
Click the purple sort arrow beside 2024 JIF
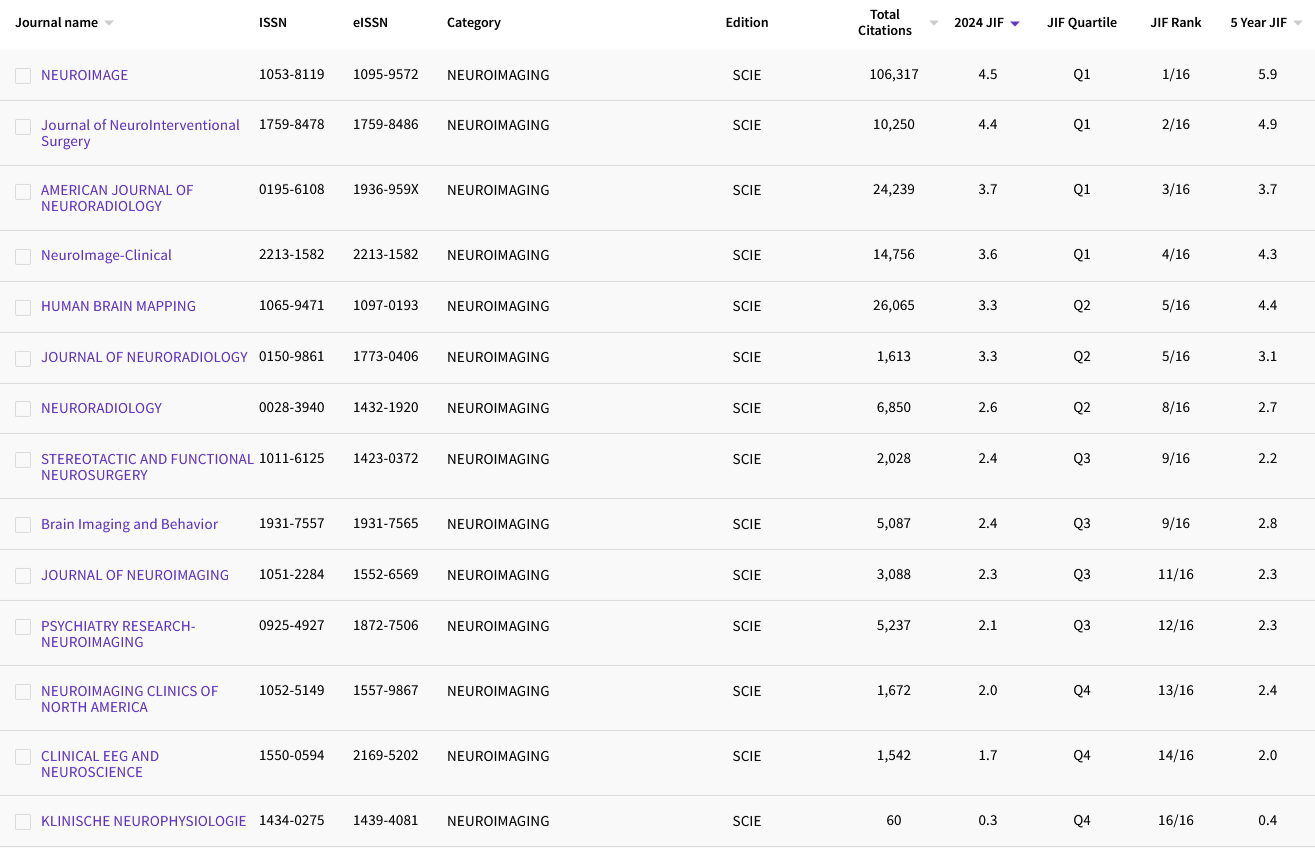click(x=1015, y=23)
